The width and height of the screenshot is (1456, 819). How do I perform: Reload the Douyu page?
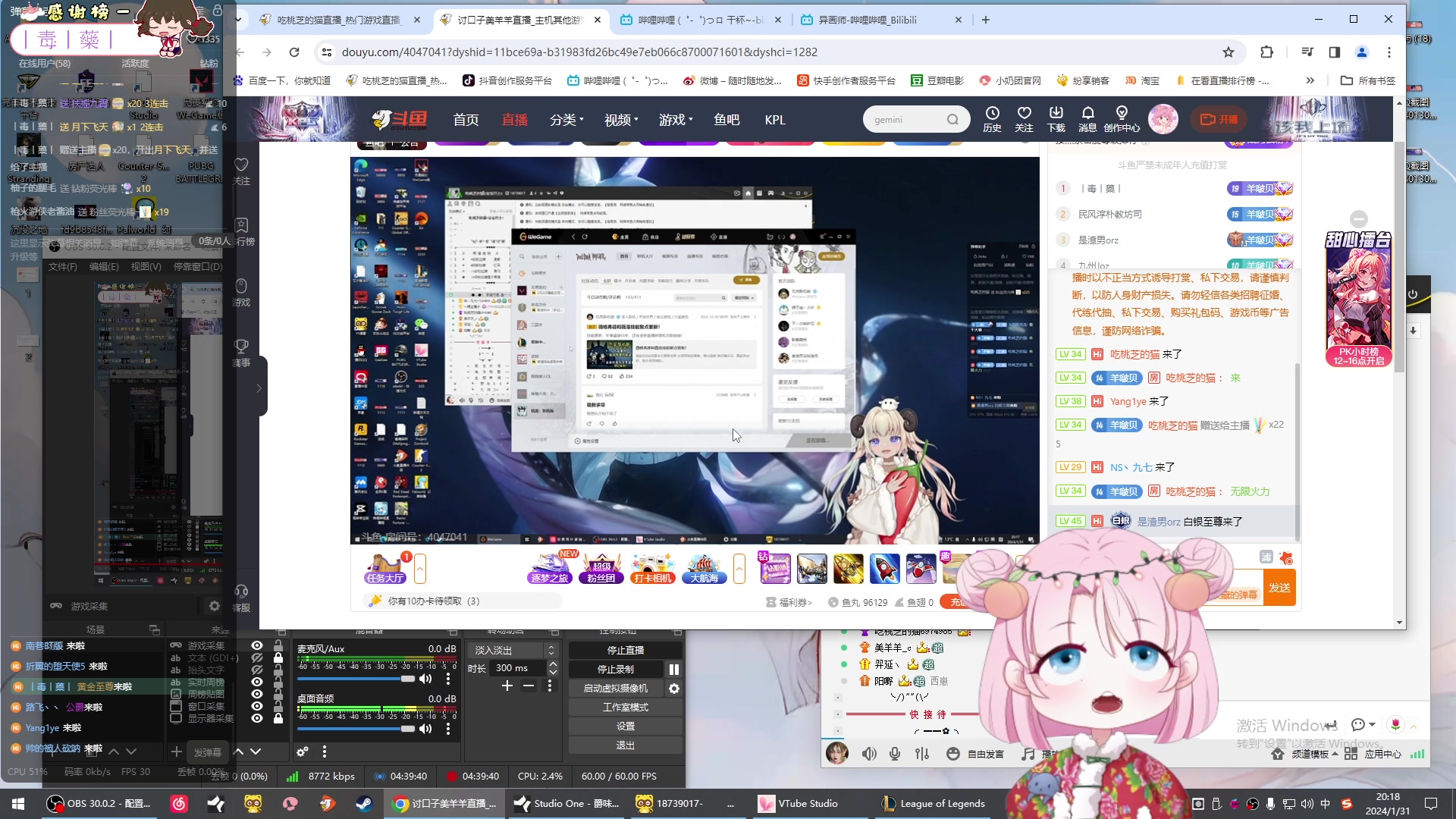tap(294, 52)
